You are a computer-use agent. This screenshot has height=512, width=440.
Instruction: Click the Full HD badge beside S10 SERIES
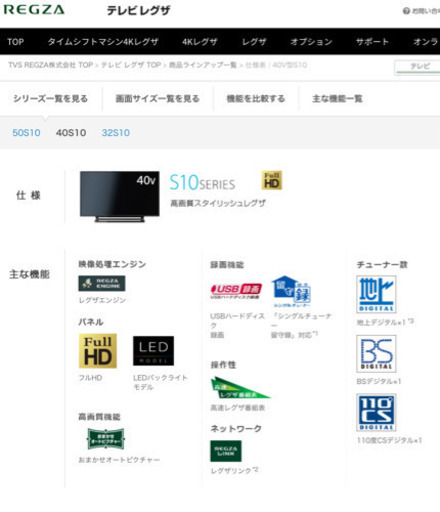tap(272, 180)
